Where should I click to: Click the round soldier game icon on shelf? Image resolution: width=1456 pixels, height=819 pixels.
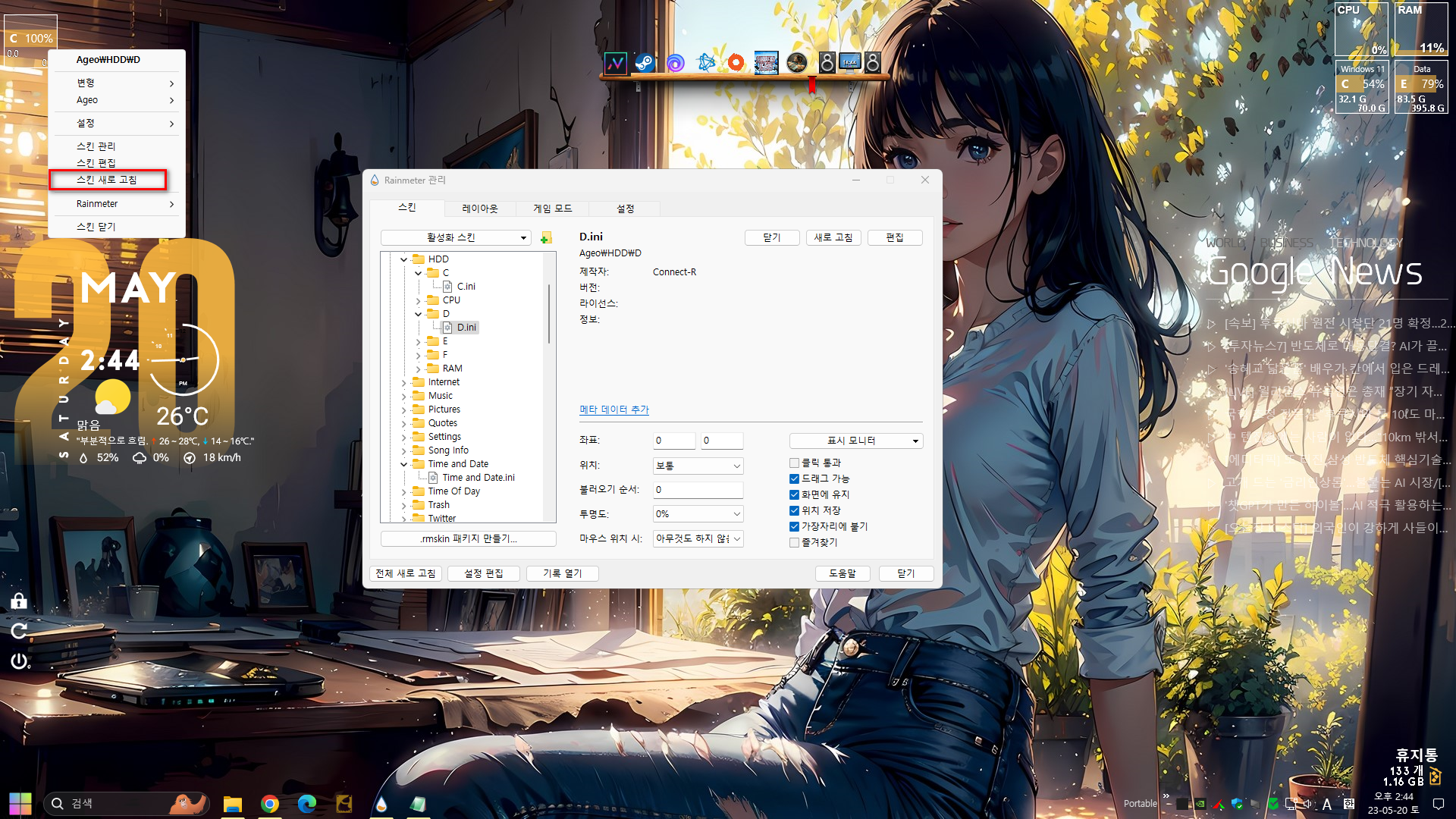[x=797, y=63]
